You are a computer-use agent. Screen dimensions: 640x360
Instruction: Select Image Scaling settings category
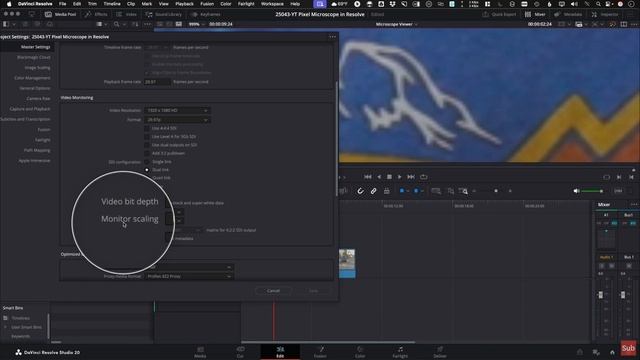[37, 67]
